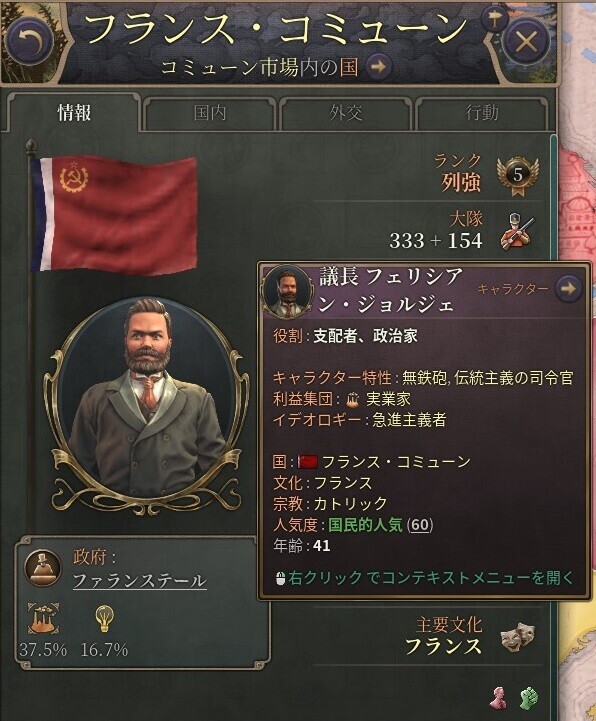Click the soldier battalion icon
The image size is (596, 721).
point(517,231)
